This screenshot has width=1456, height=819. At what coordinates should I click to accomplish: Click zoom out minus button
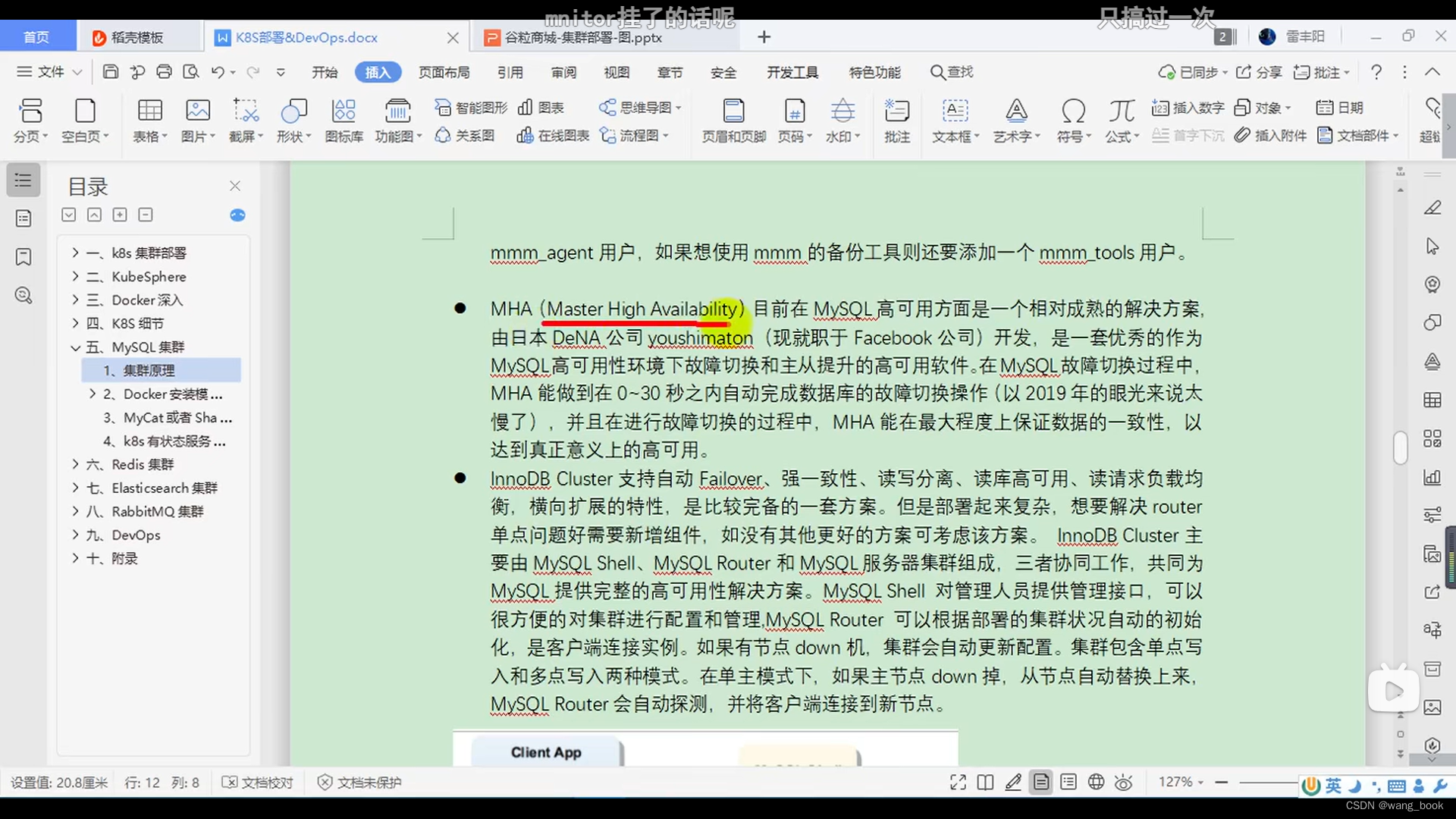point(1221,782)
